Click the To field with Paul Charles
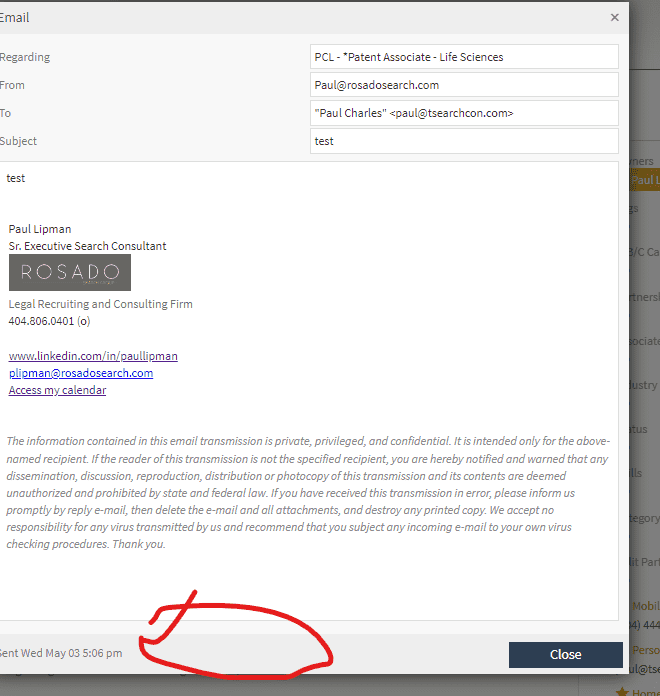The height and width of the screenshot is (696, 660). 464,113
